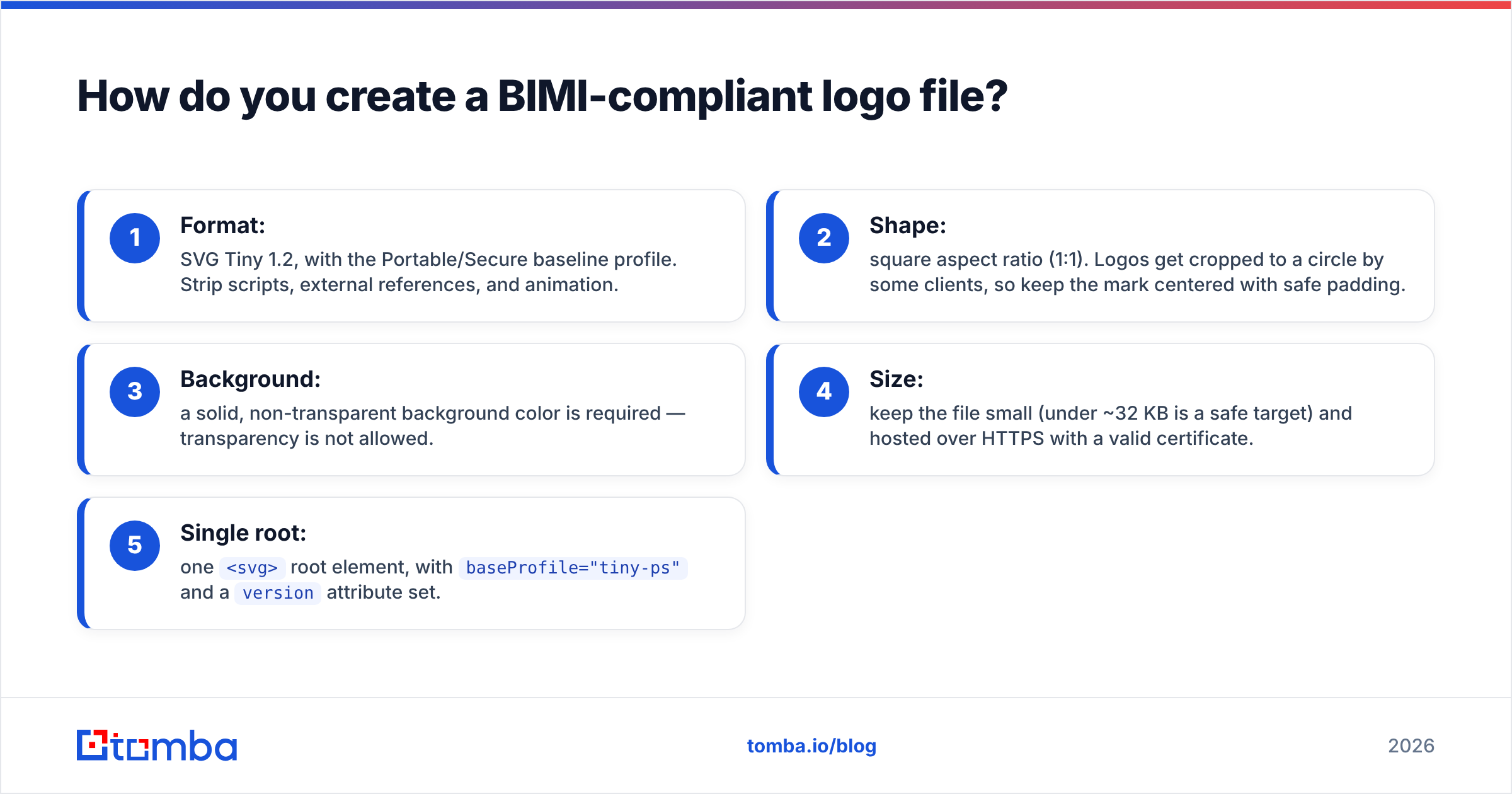Open the tomba.io/blog link
Viewport: 1512px width, 794px height.
pos(811,746)
